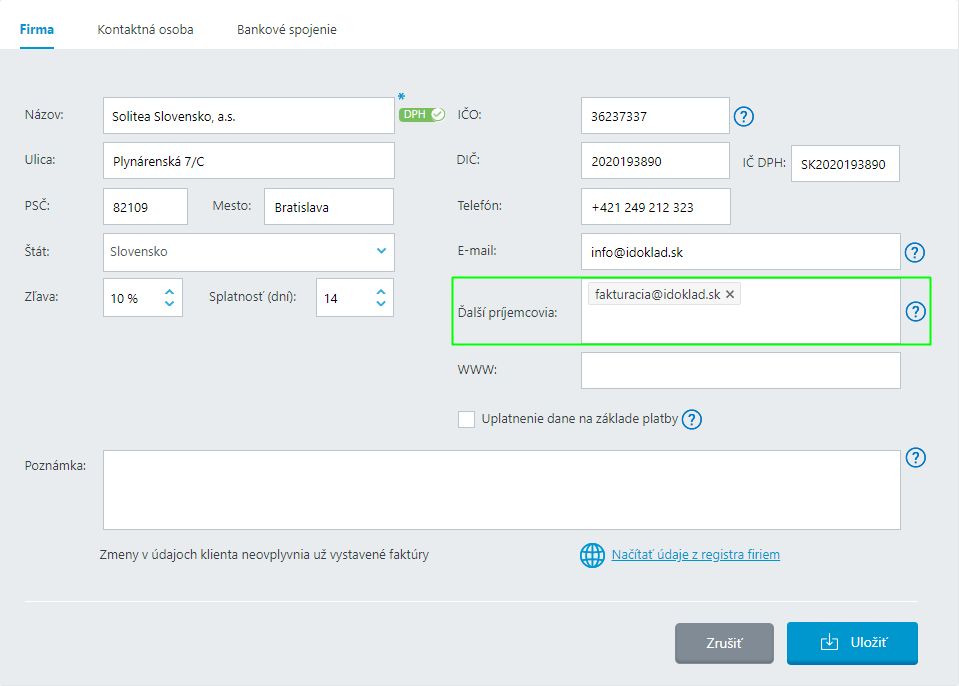Click the help icon next to IČO field

click(743, 116)
